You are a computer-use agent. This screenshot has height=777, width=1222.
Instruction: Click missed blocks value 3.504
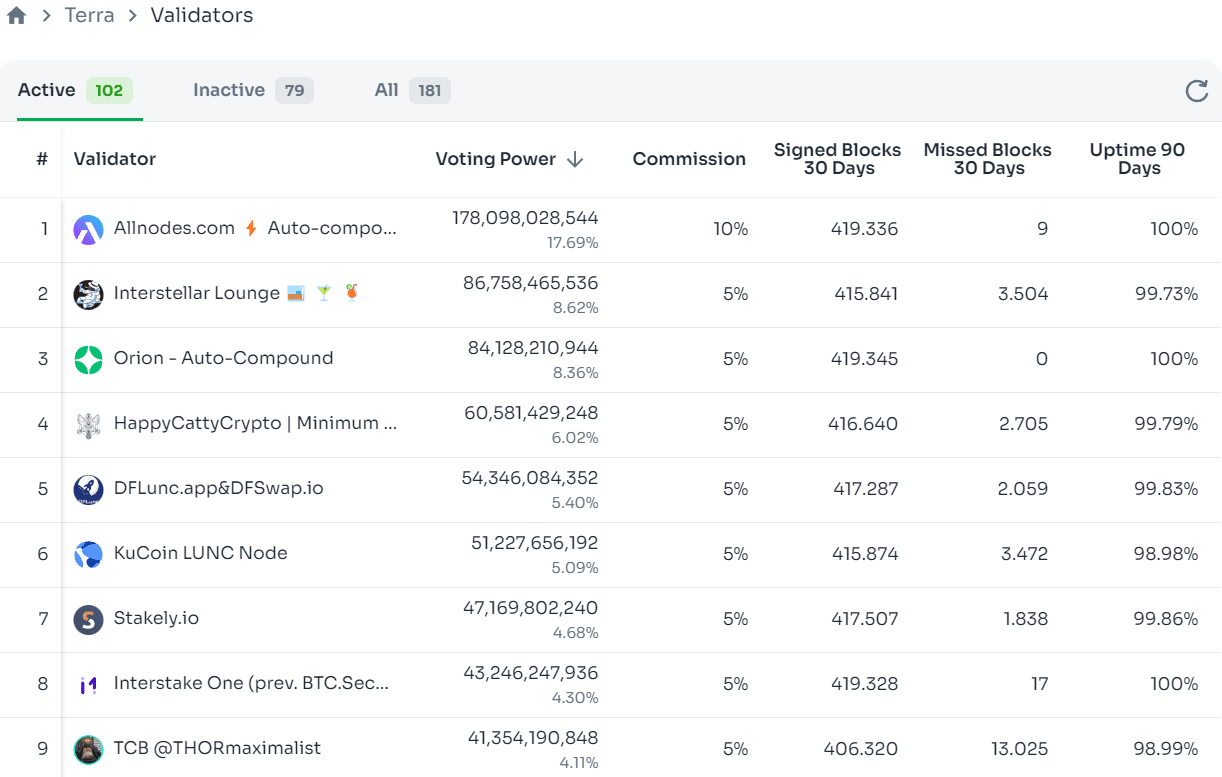pyautogui.click(x=1024, y=294)
